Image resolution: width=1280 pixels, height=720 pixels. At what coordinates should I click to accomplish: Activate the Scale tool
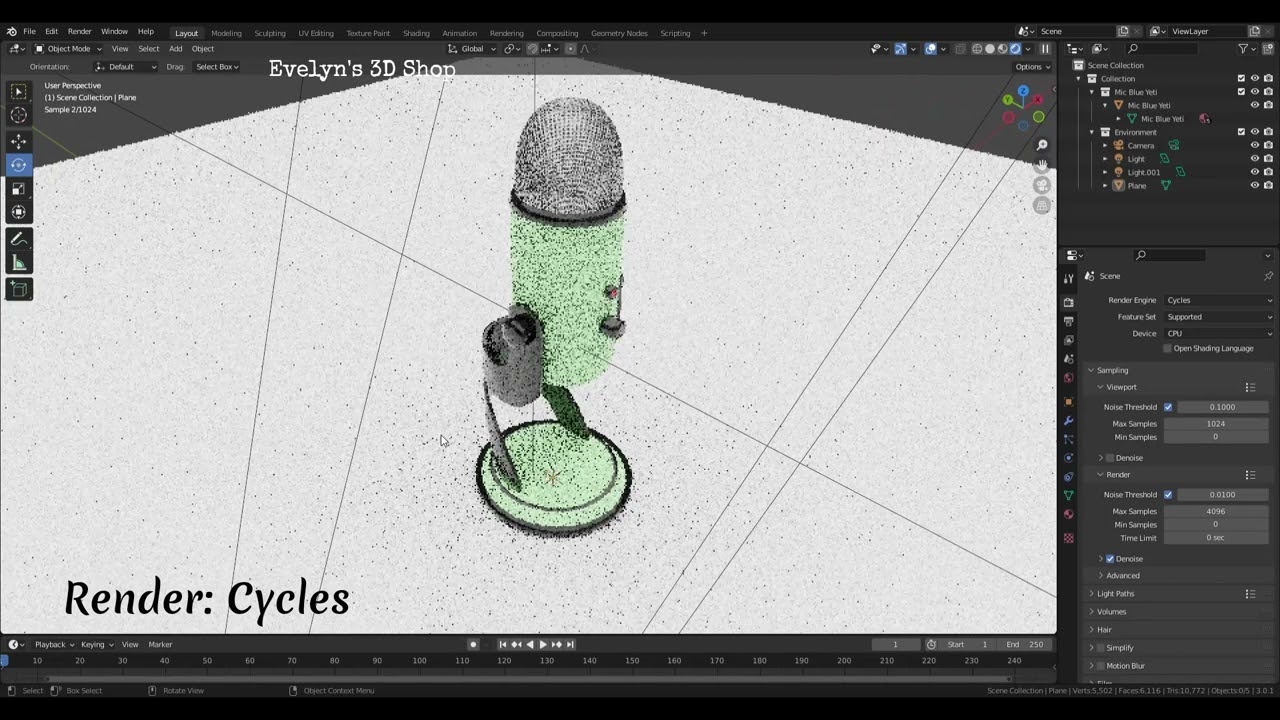[19, 189]
